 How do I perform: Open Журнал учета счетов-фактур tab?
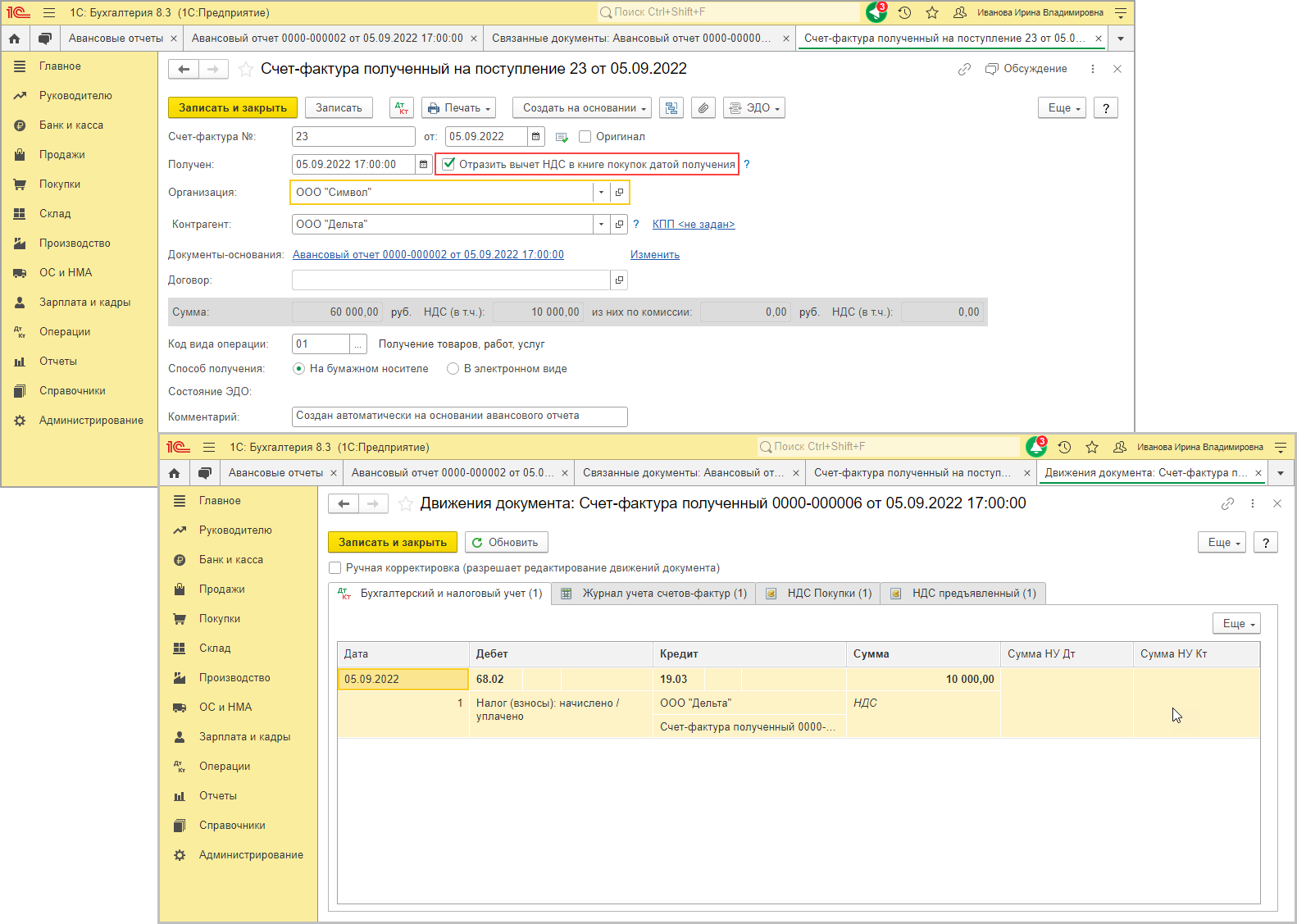point(654,594)
